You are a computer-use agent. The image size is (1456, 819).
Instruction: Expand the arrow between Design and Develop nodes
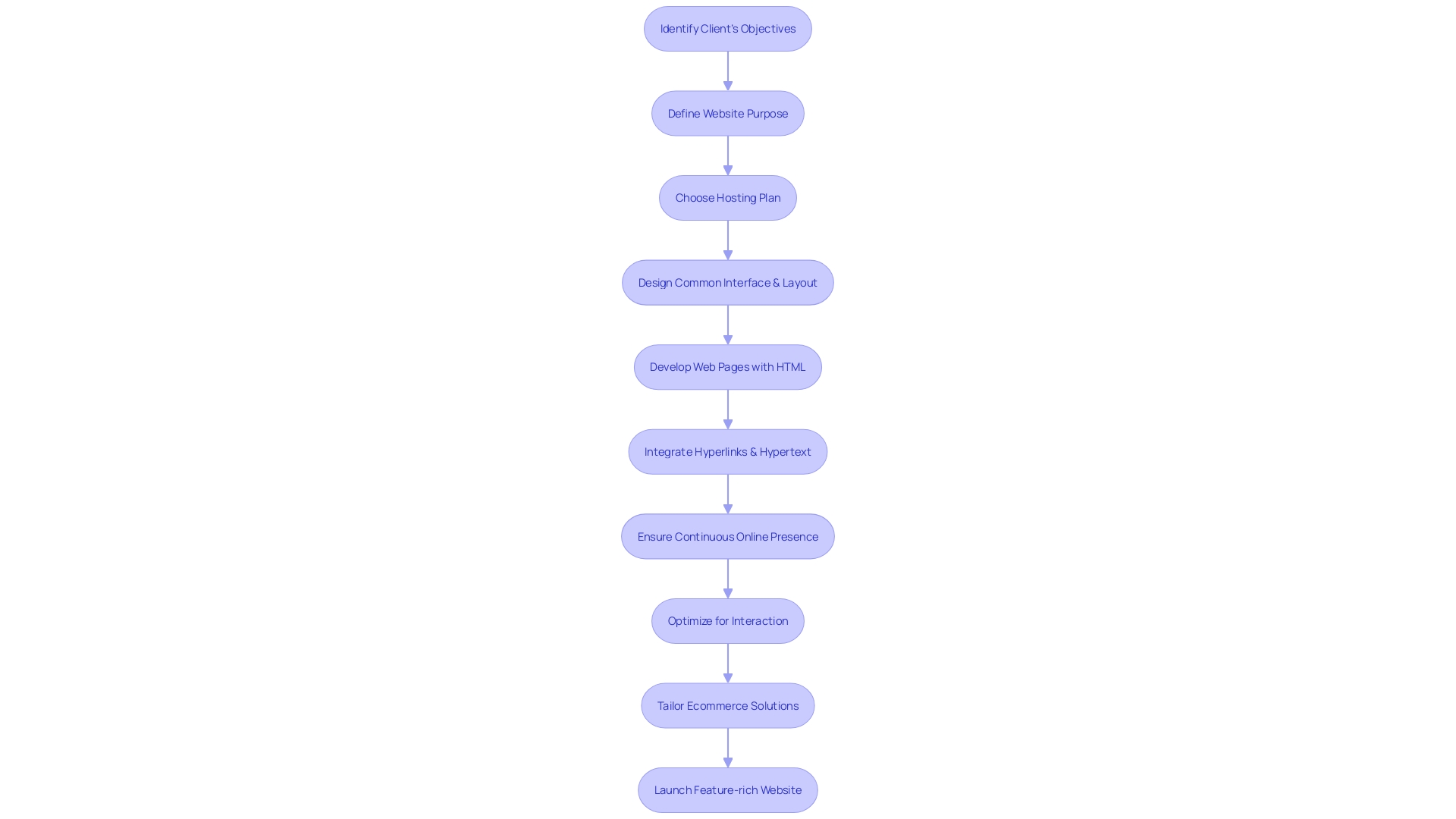(x=728, y=324)
